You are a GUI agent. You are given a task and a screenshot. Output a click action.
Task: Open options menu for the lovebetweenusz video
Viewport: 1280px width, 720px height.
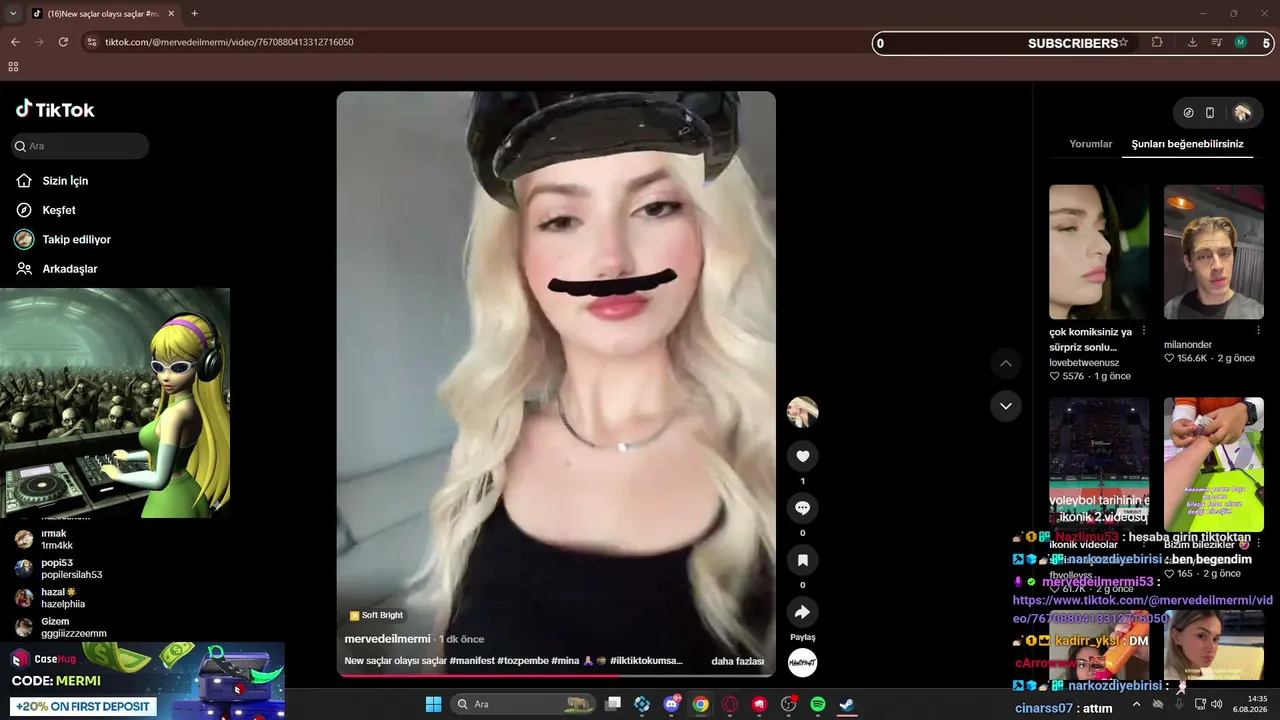1144,331
